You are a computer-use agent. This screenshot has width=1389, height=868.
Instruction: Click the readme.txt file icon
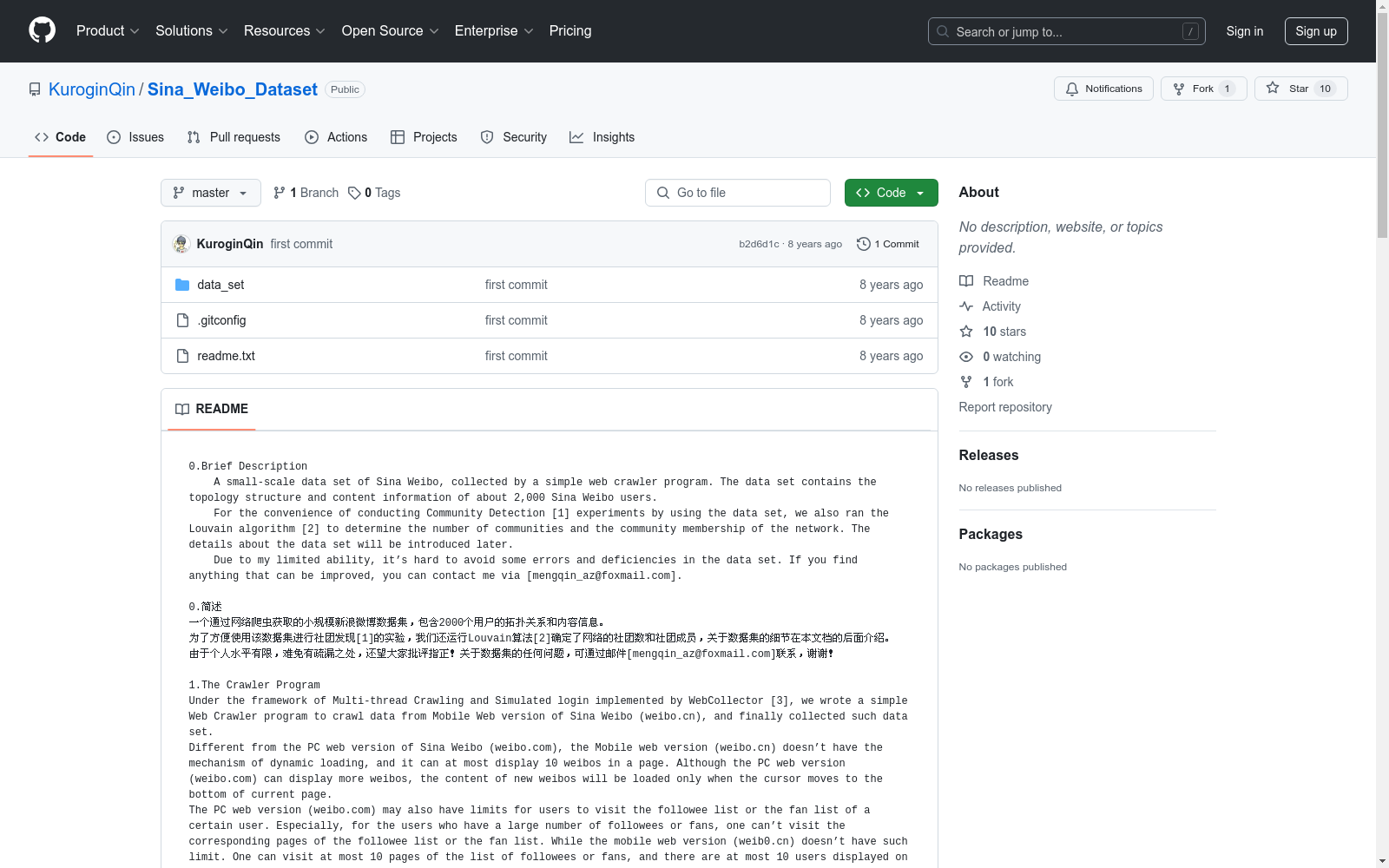click(x=182, y=356)
